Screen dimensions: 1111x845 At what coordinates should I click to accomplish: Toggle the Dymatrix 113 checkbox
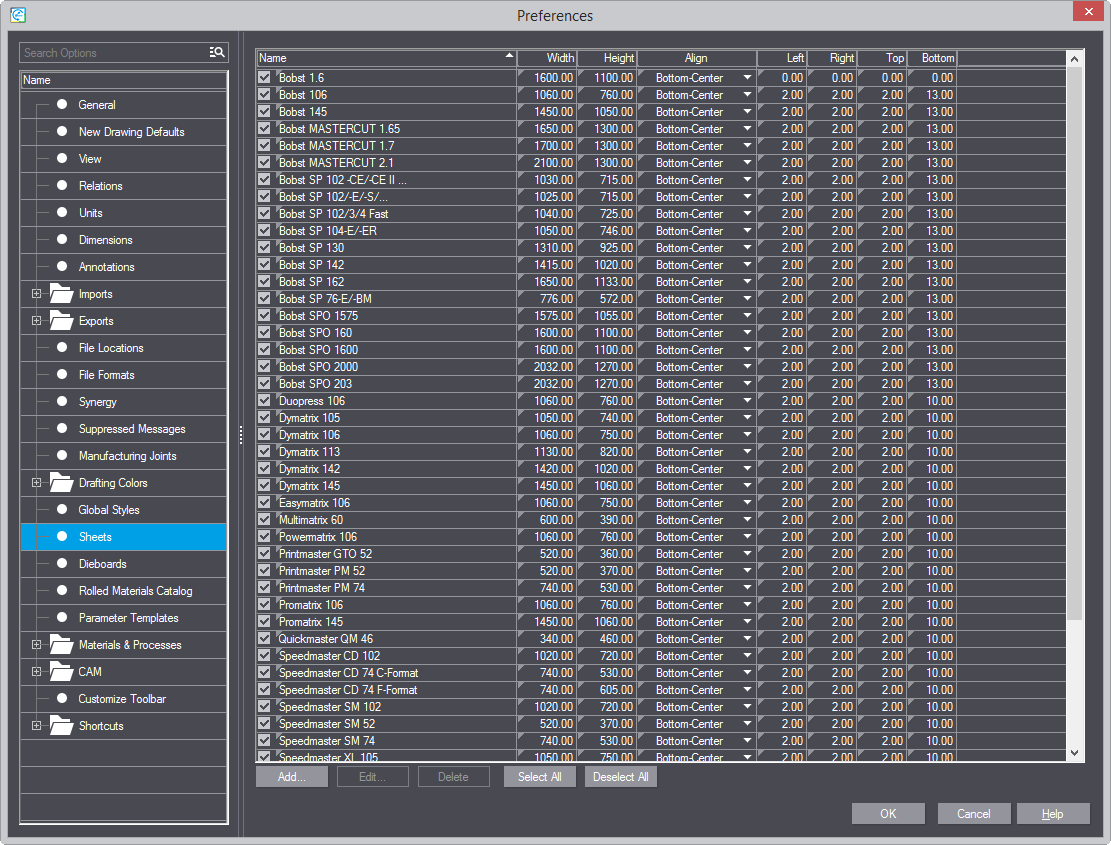(264, 451)
